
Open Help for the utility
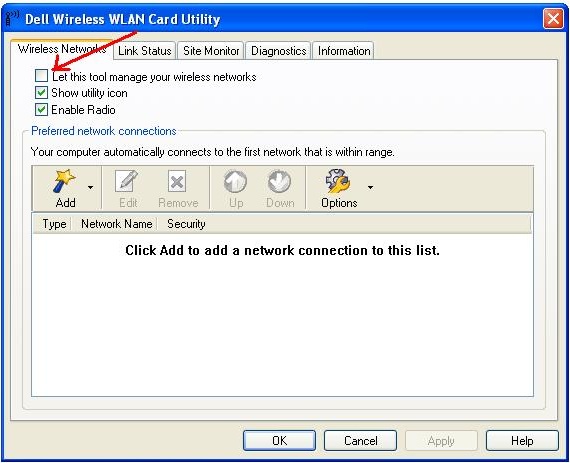522,440
